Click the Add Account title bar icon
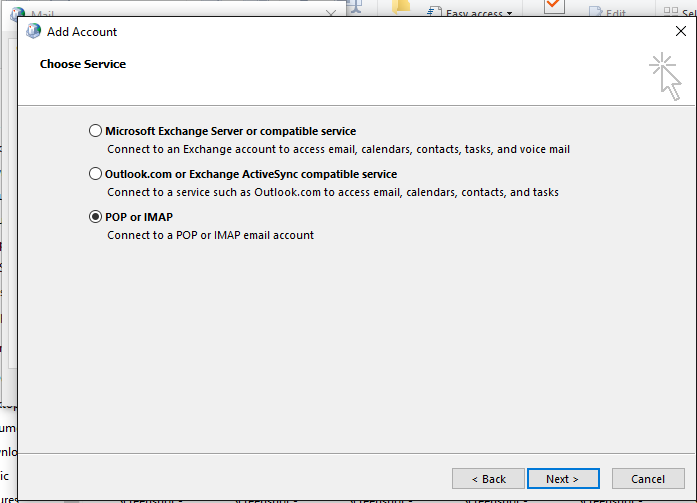697x503 pixels. pos(34,32)
